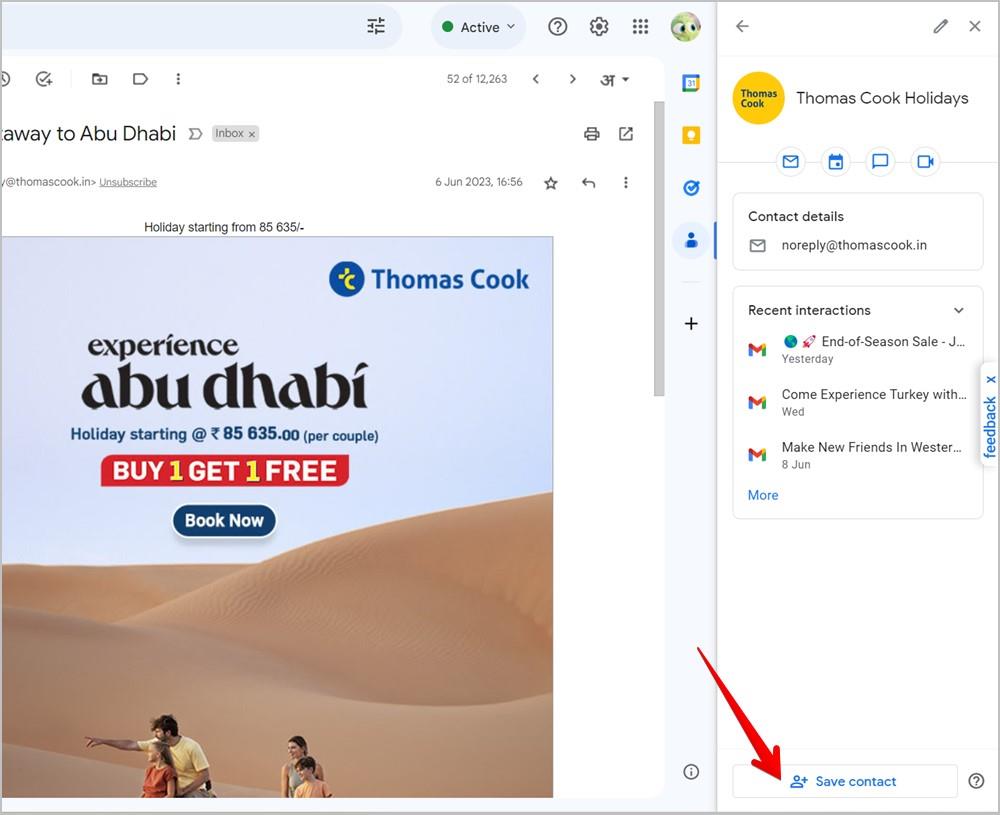Click More recent interactions link
This screenshot has width=1000, height=815.
pyautogui.click(x=763, y=496)
